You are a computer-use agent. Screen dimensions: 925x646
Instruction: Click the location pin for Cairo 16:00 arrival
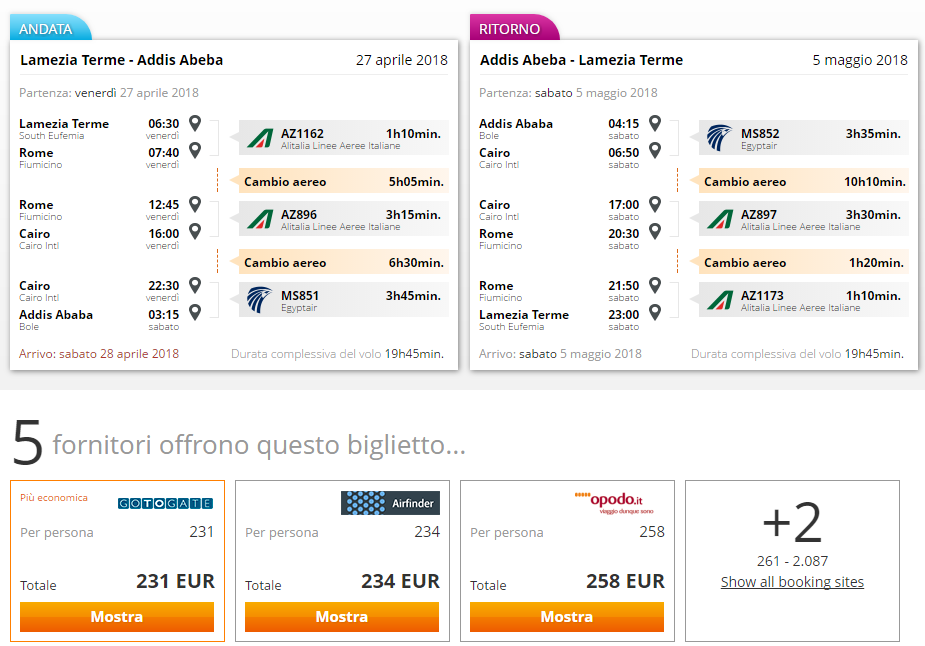195,231
